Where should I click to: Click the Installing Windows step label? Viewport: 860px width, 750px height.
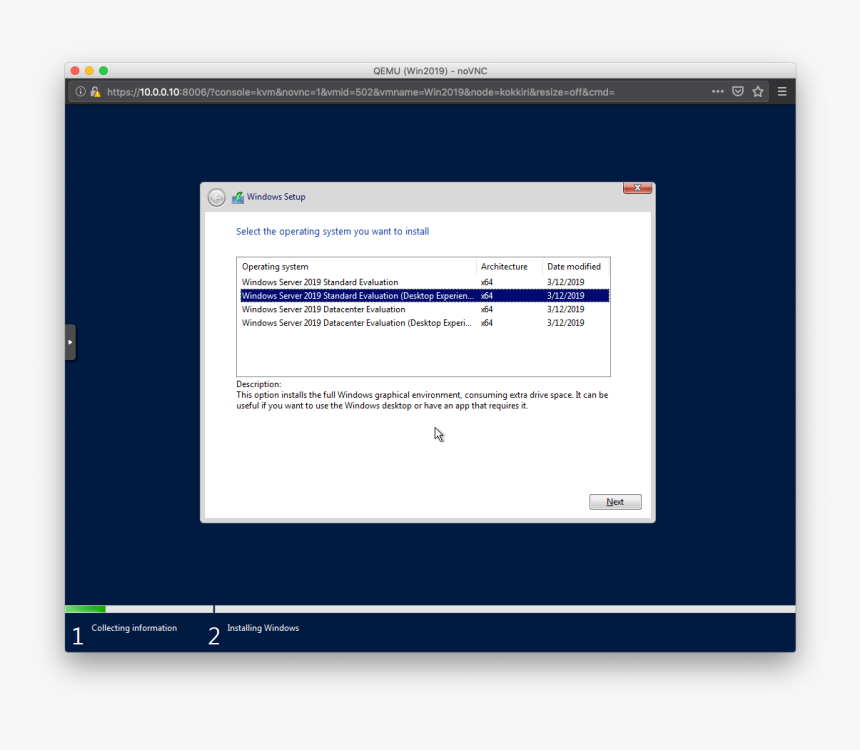coord(263,628)
